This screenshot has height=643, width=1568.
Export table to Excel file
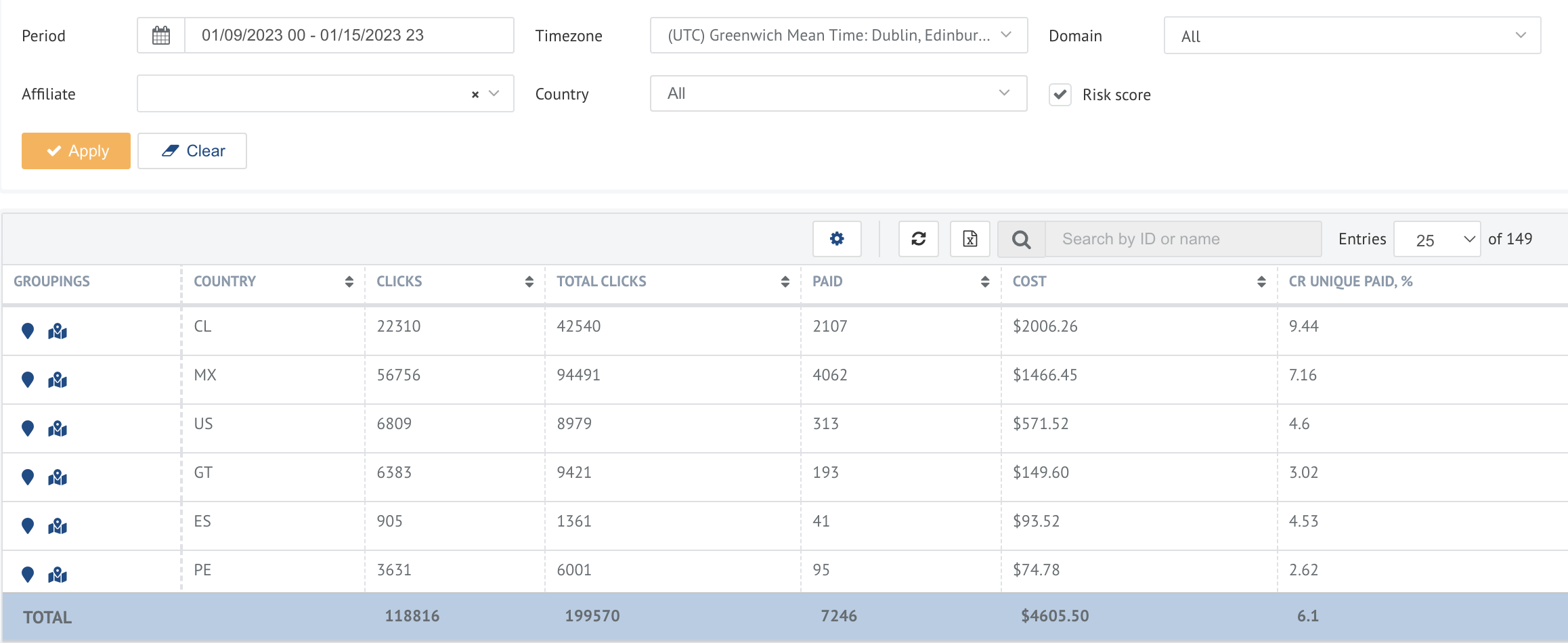pos(970,239)
